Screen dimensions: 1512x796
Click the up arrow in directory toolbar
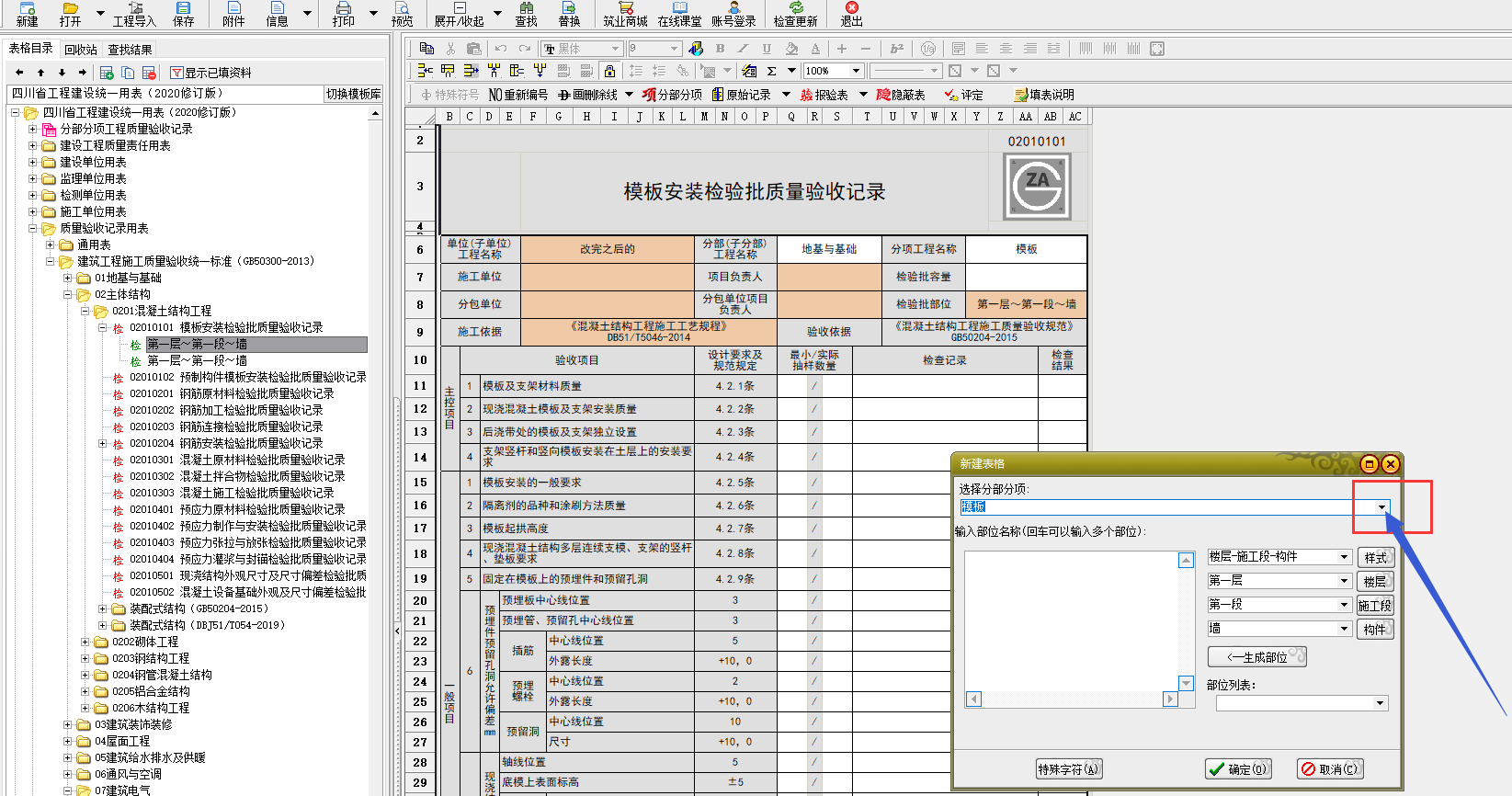click(40, 73)
